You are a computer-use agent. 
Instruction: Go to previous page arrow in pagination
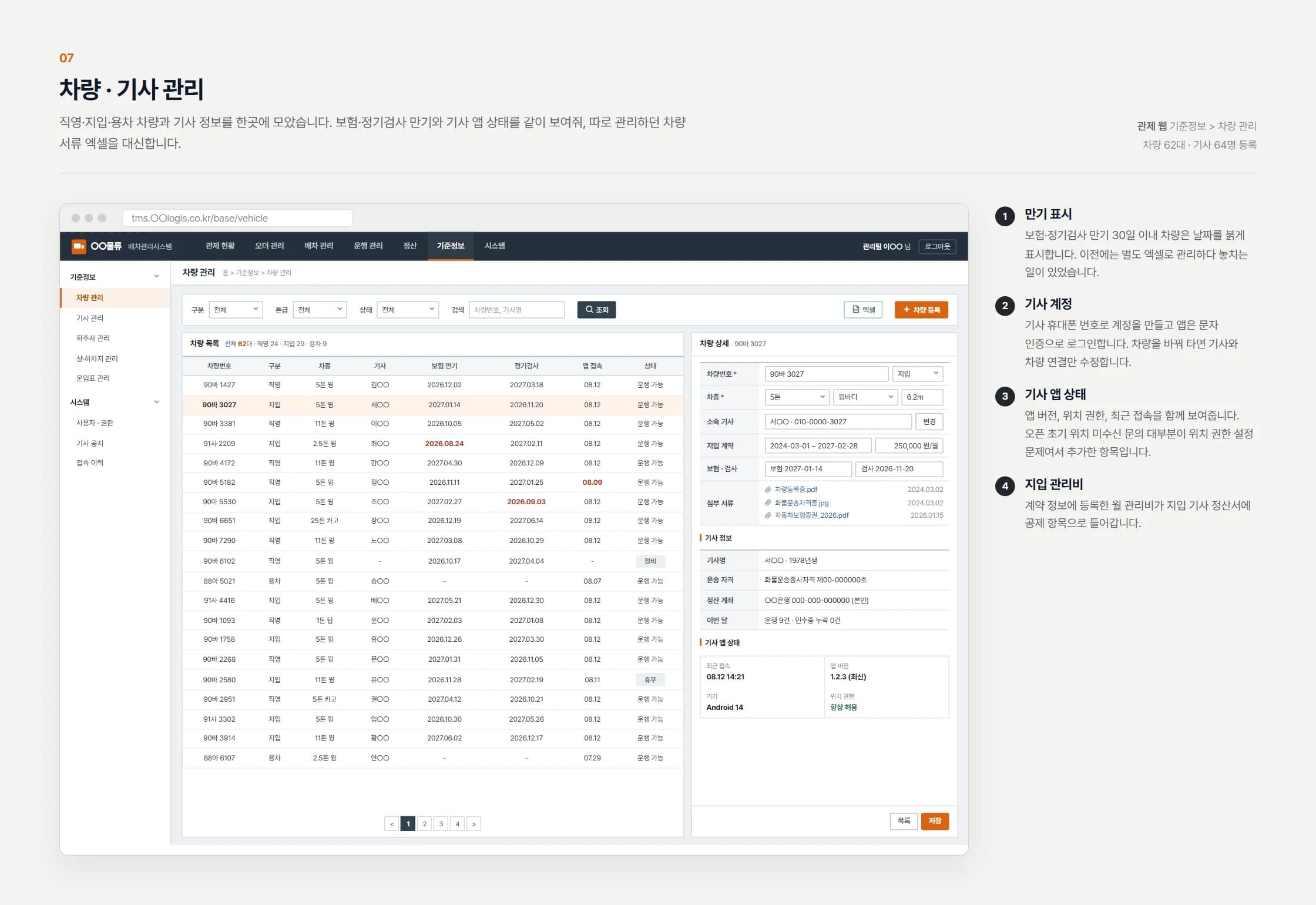click(x=392, y=824)
